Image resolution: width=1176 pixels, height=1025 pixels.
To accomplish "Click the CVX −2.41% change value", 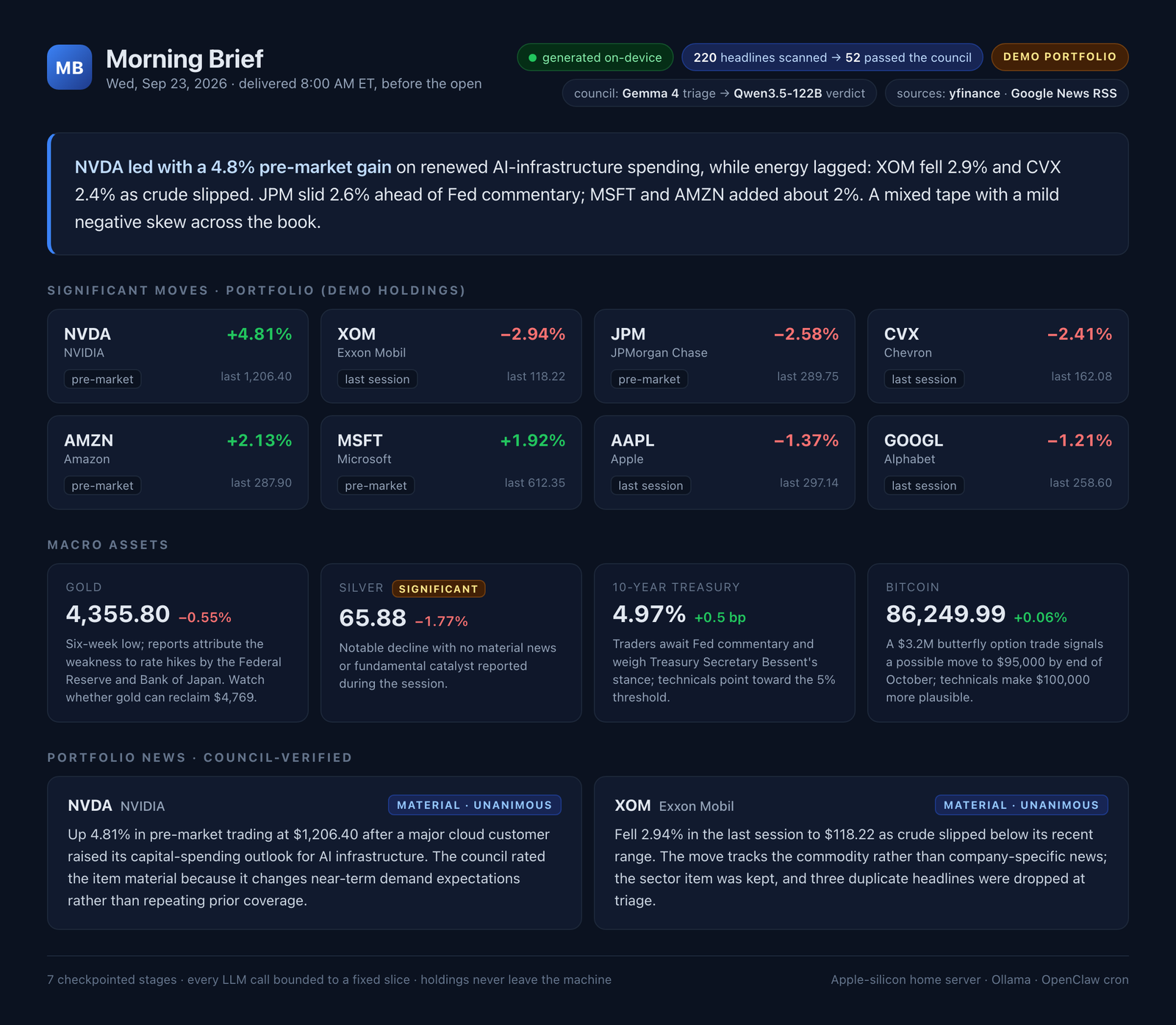I will (x=1080, y=334).
